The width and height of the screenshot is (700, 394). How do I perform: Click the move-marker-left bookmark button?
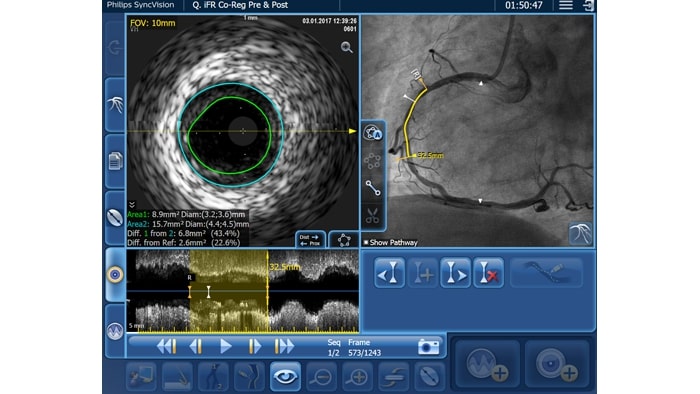click(389, 272)
